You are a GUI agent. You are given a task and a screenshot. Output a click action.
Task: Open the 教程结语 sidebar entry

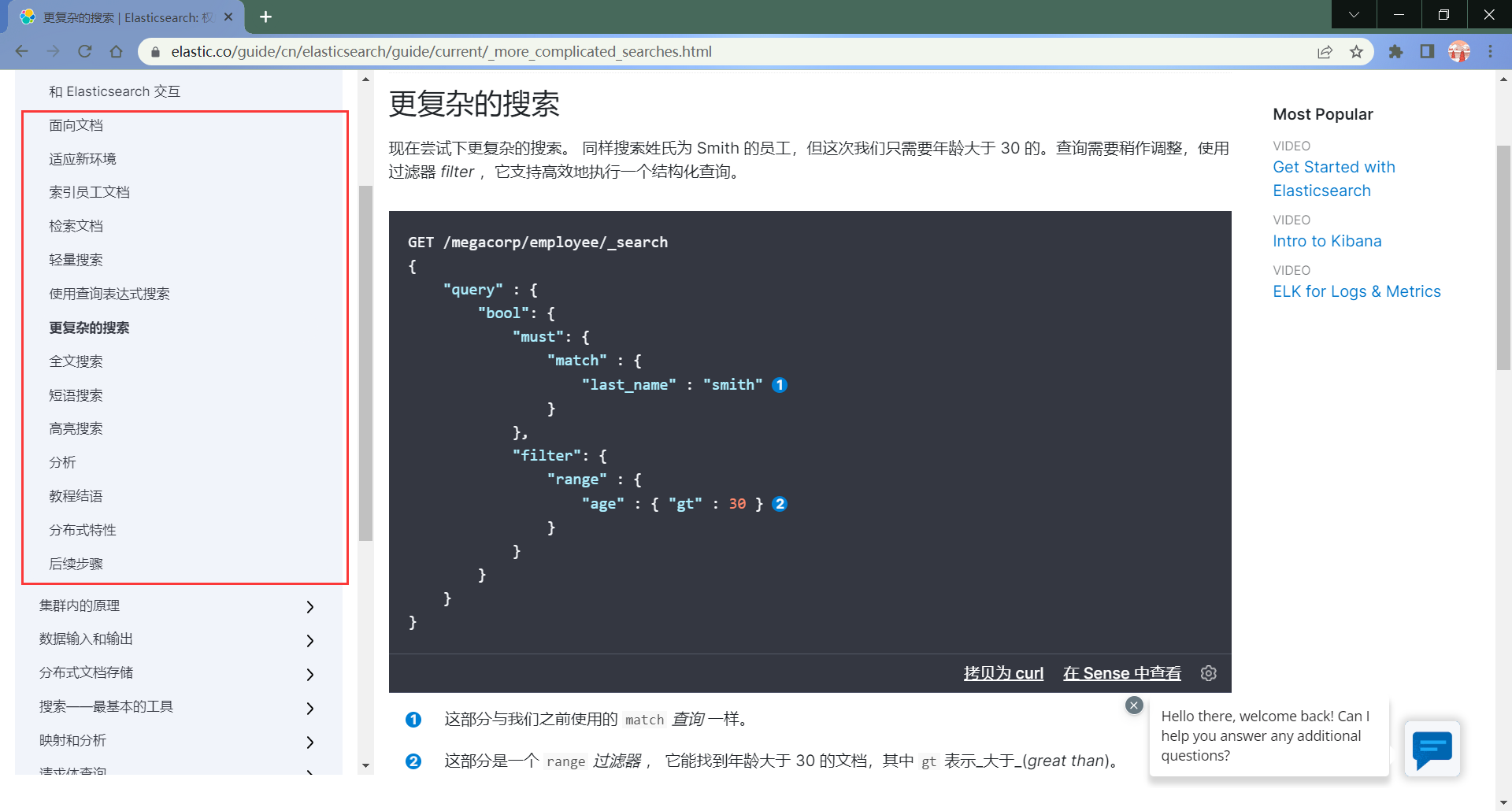pos(76,496)
